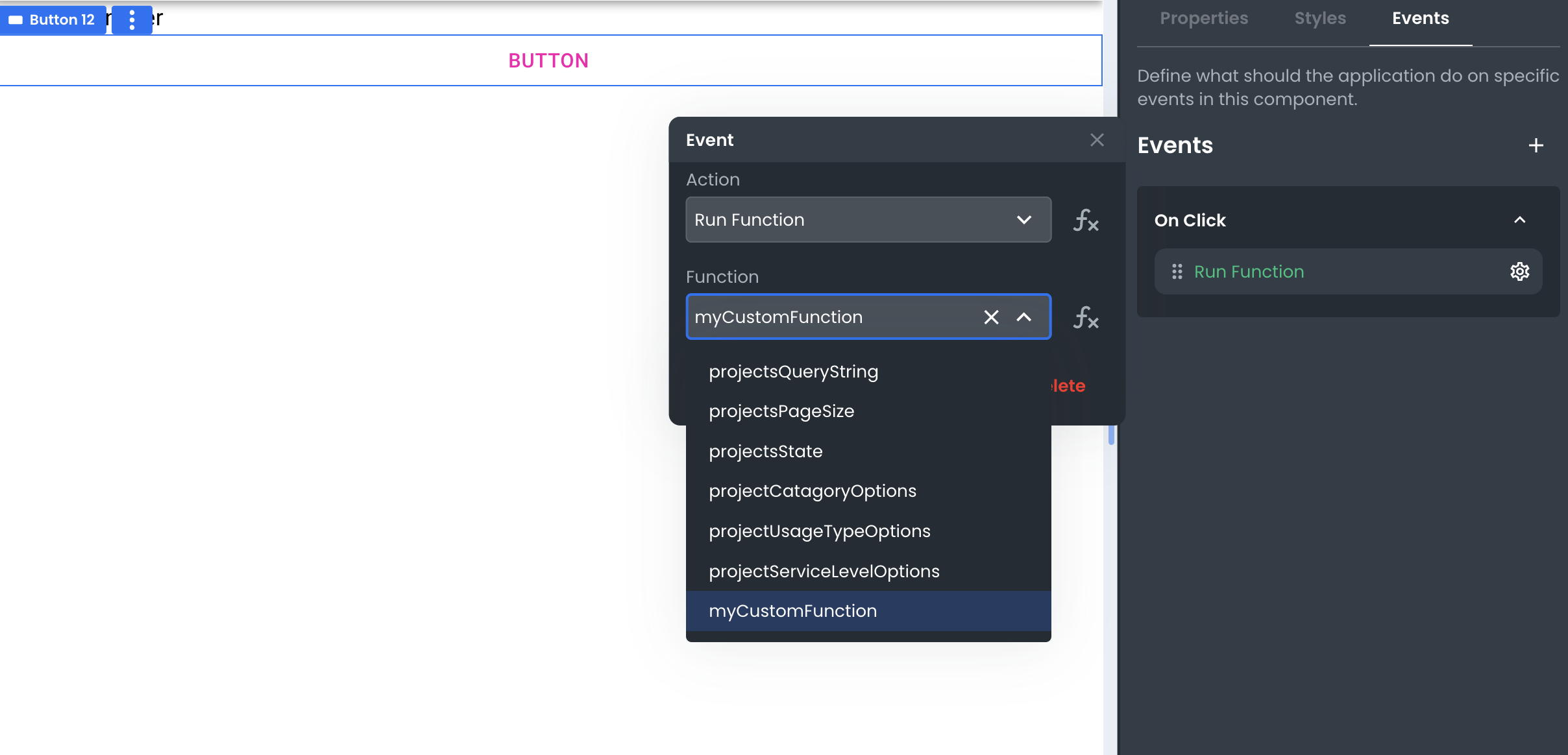This screenshot has height=755, width=1568.
Task: Click the close X icon on Event dialog
Action: [1097, 140]
